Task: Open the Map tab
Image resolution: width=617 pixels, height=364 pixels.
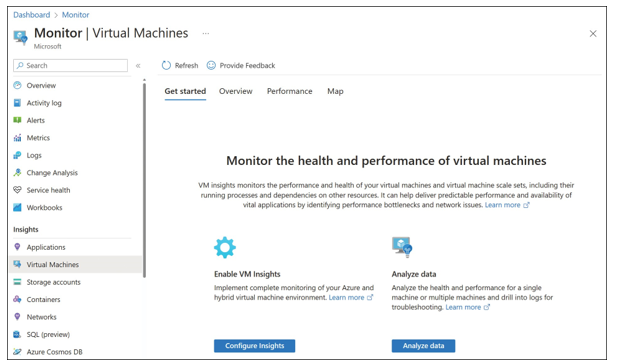Action: [335, 91]
